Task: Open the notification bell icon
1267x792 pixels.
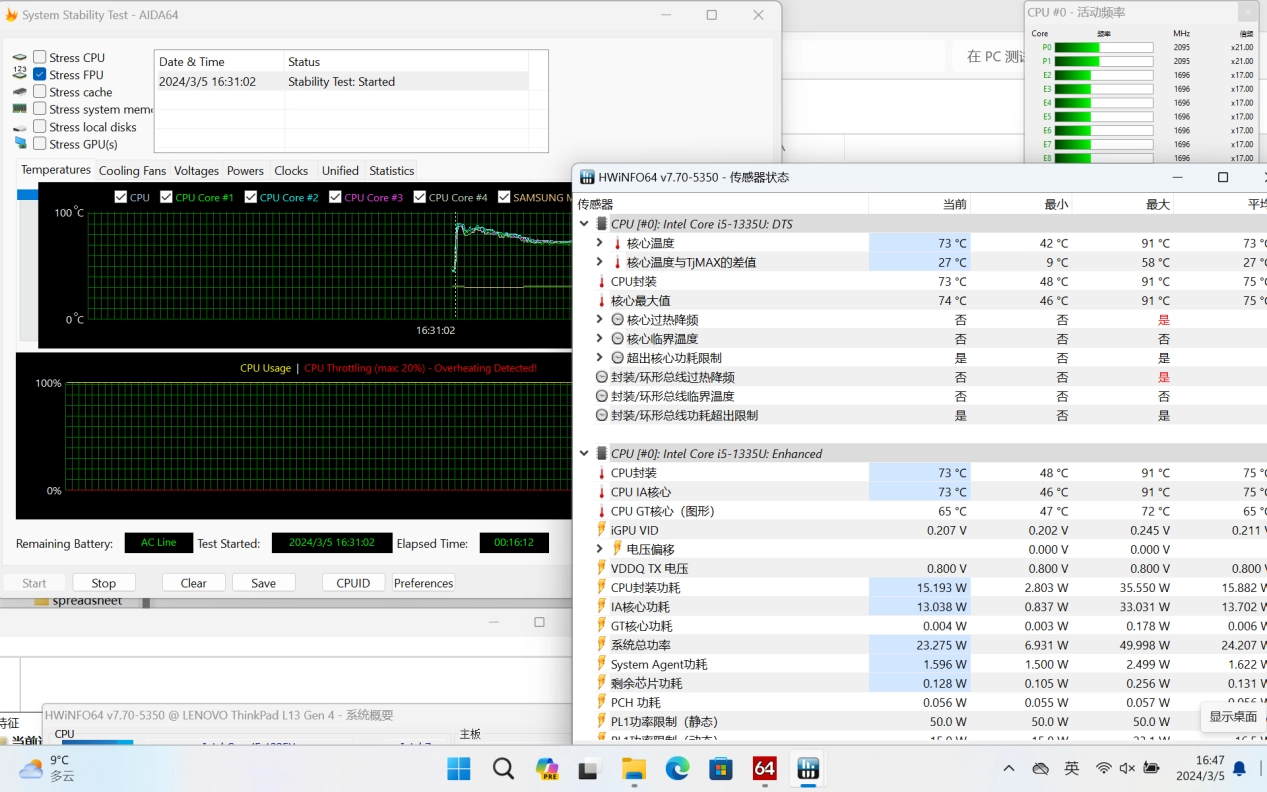Action: pos(1239,768)
